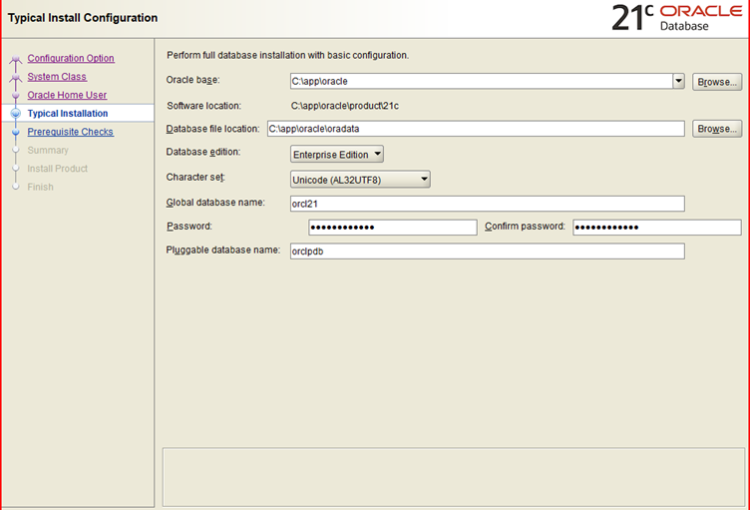Open the Character set Unicode dropdown
The width and height of the screenshot is (750, 510).
[360, 179]
